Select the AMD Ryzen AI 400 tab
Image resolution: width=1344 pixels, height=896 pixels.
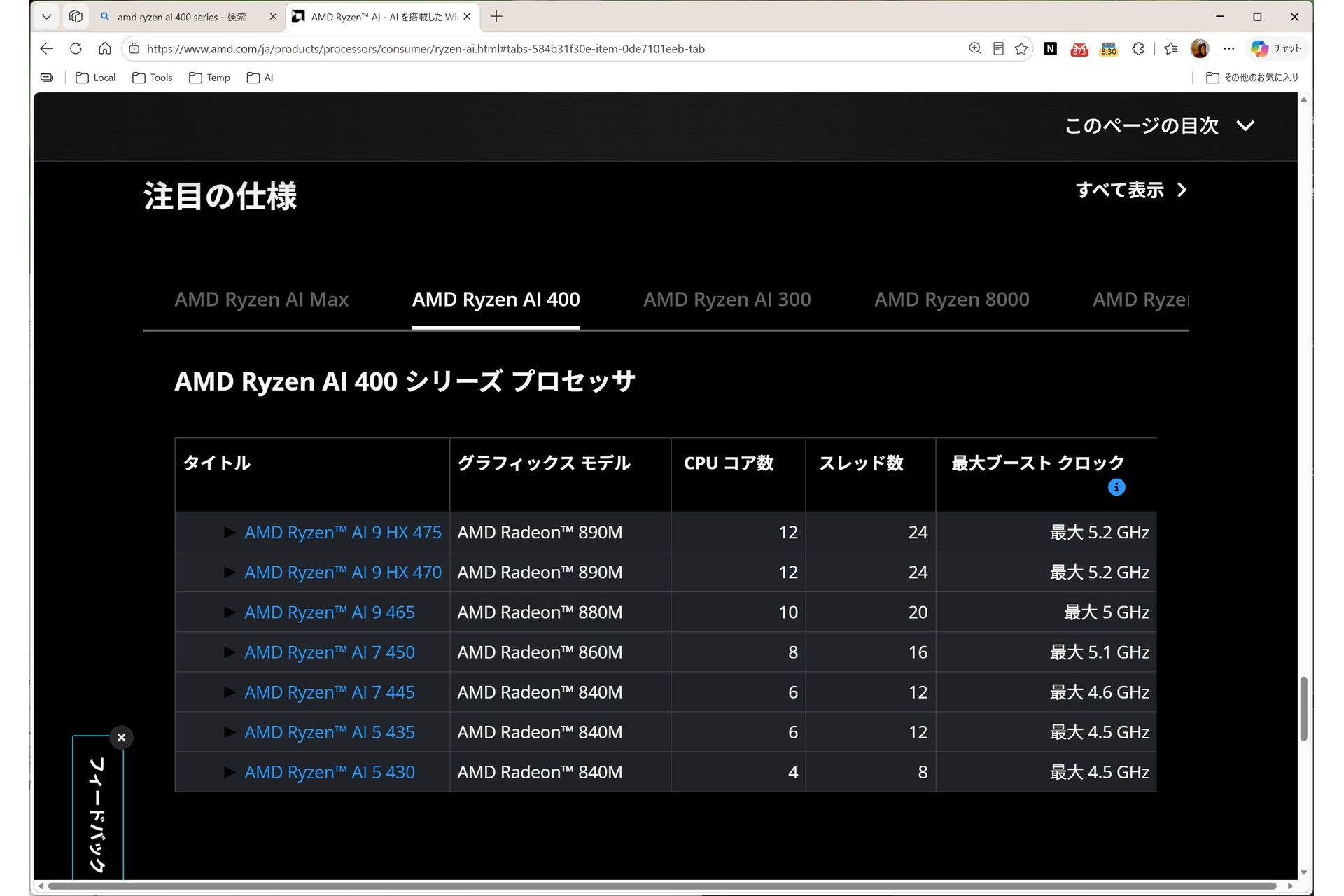tap(496, 300)
